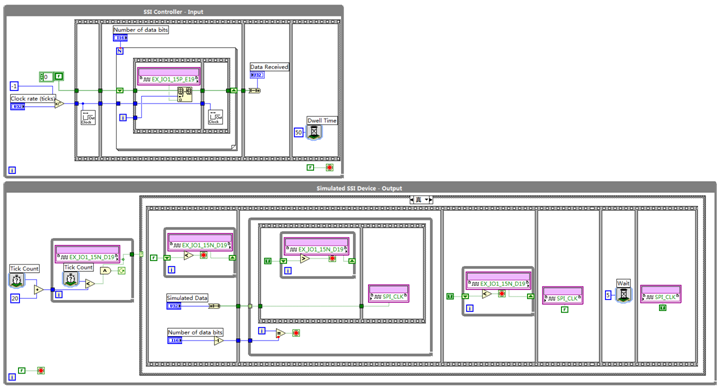Click the case selector previous-case arrow
The image size is (721, 390).
pos(412,200)
